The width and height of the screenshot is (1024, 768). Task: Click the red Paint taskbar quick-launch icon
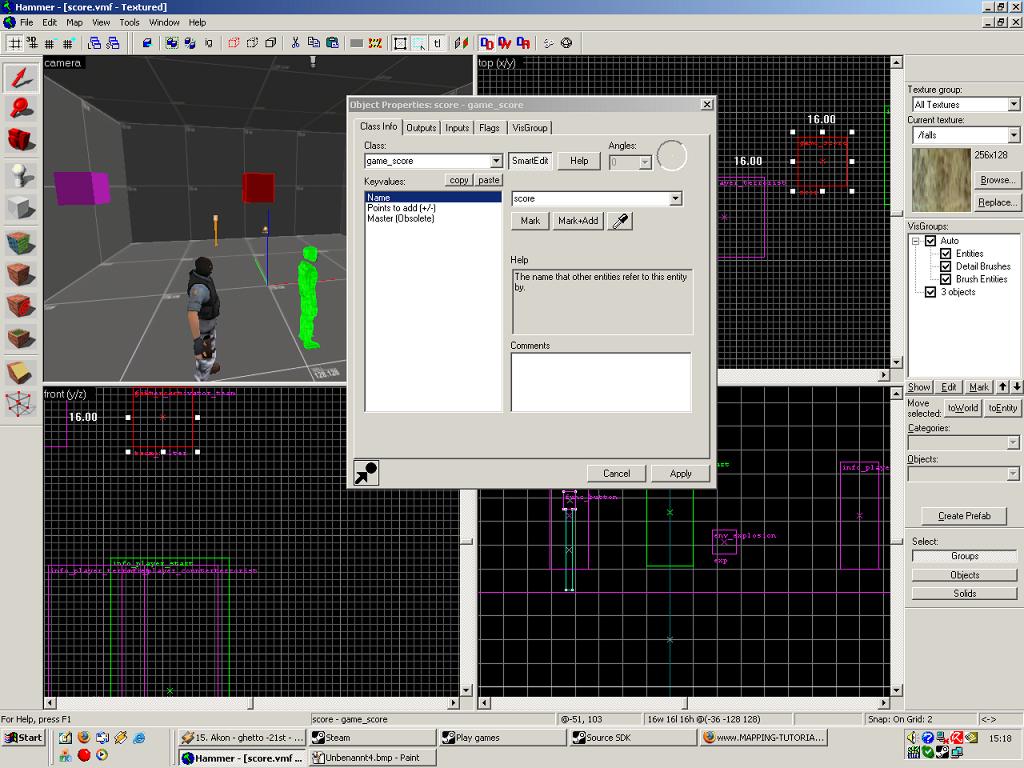[x=84, y=756]
